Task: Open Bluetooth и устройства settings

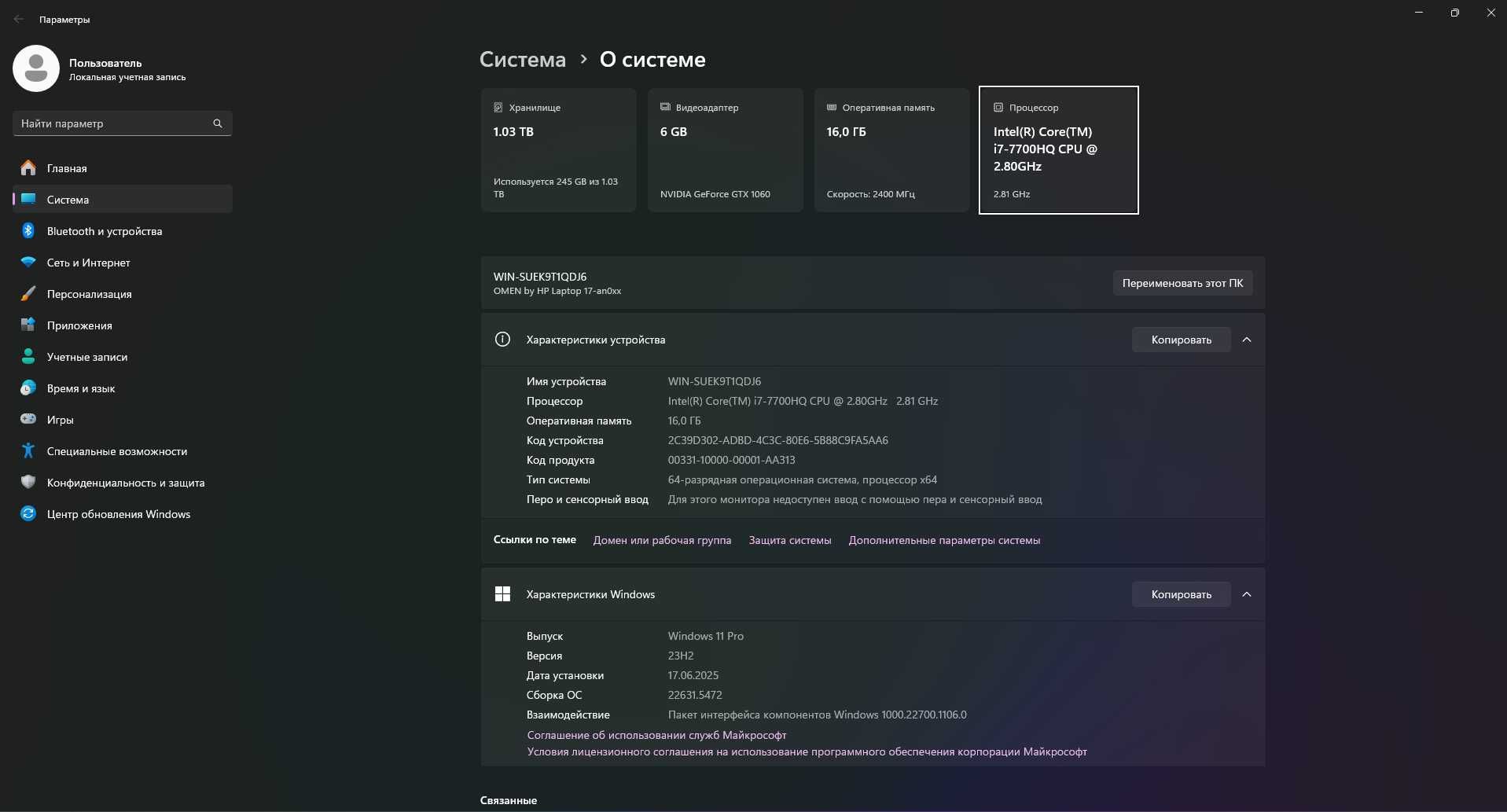Action: pos(123,230)
